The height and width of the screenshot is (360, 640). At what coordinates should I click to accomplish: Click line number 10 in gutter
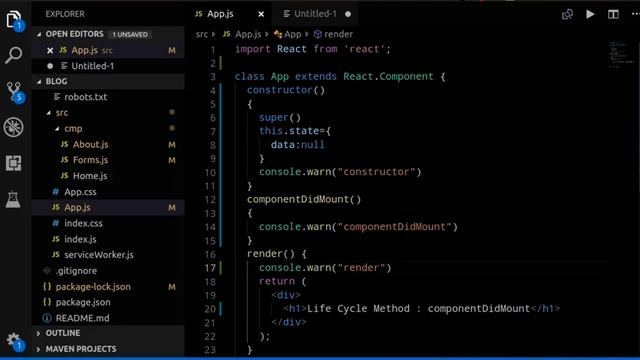coord(210,172)
